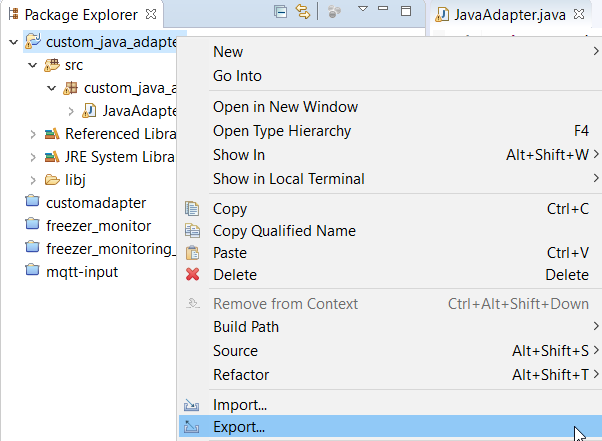
Task: Collapse All in Package Explorer toolbar
Action: [281, 12]
